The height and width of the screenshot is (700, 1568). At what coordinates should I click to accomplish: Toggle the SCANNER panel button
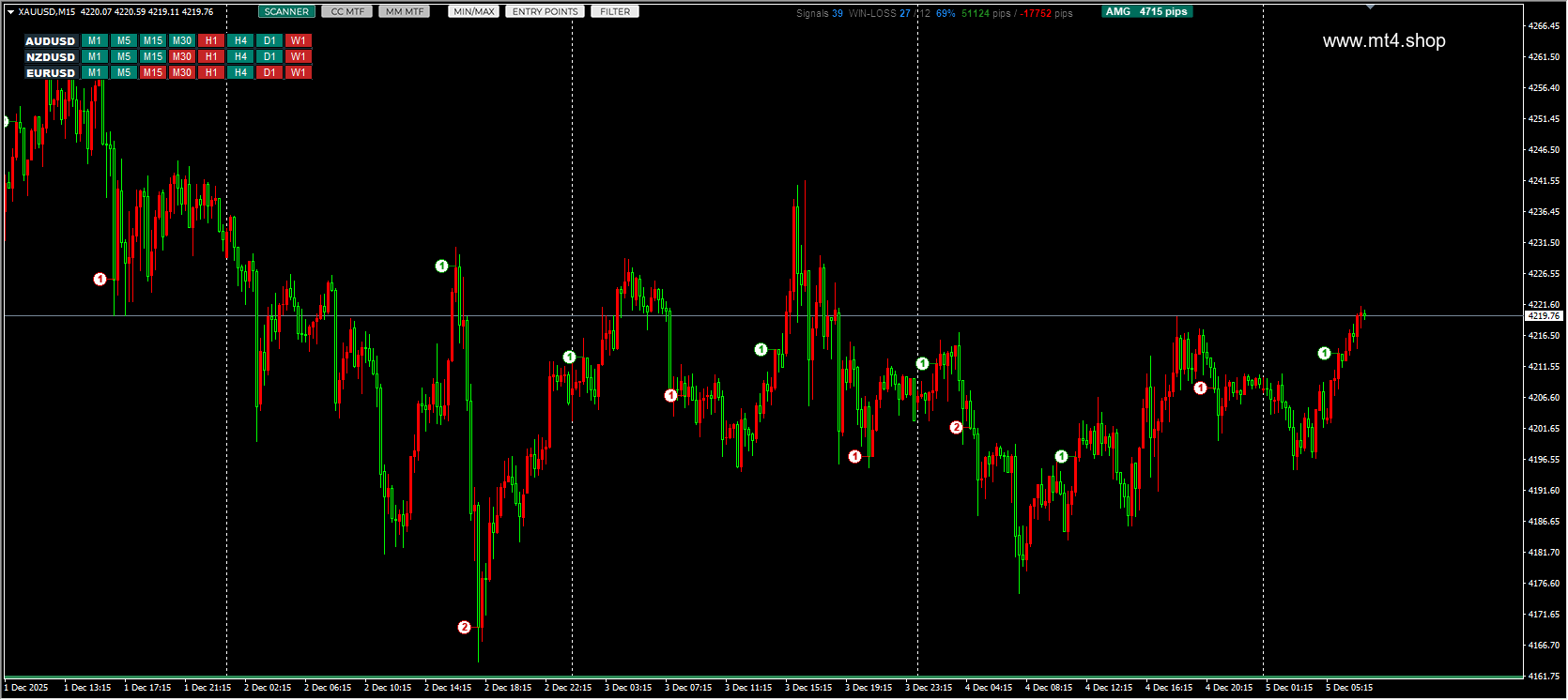click(286, 11)
